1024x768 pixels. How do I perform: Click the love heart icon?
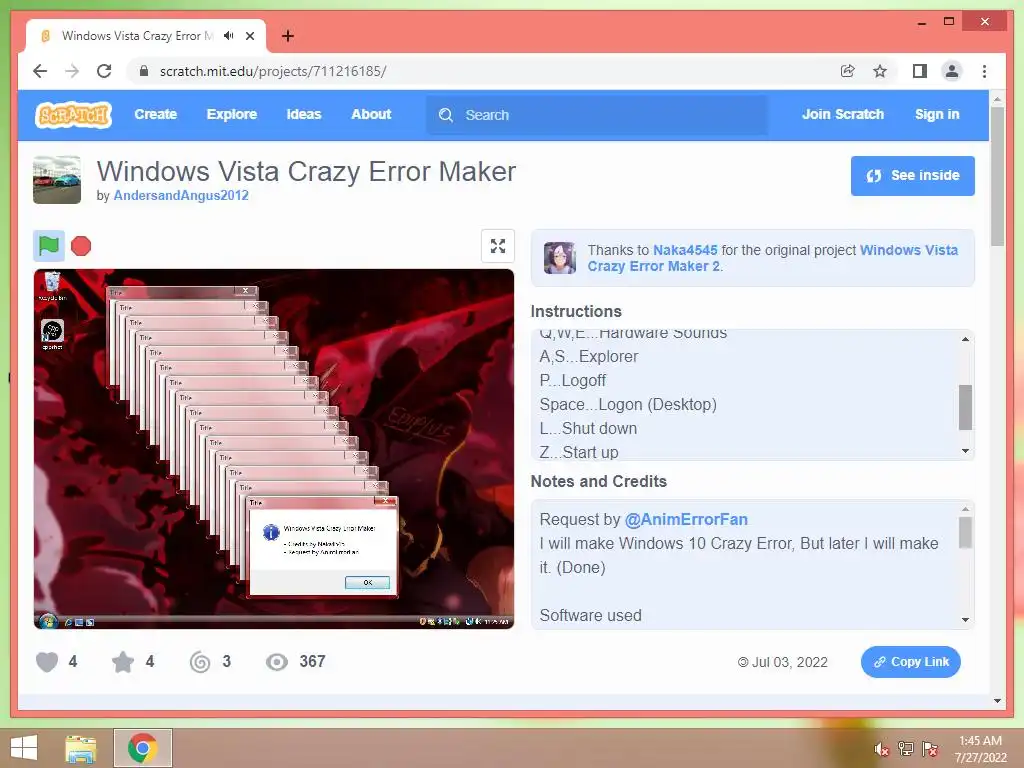pos(47,662)
